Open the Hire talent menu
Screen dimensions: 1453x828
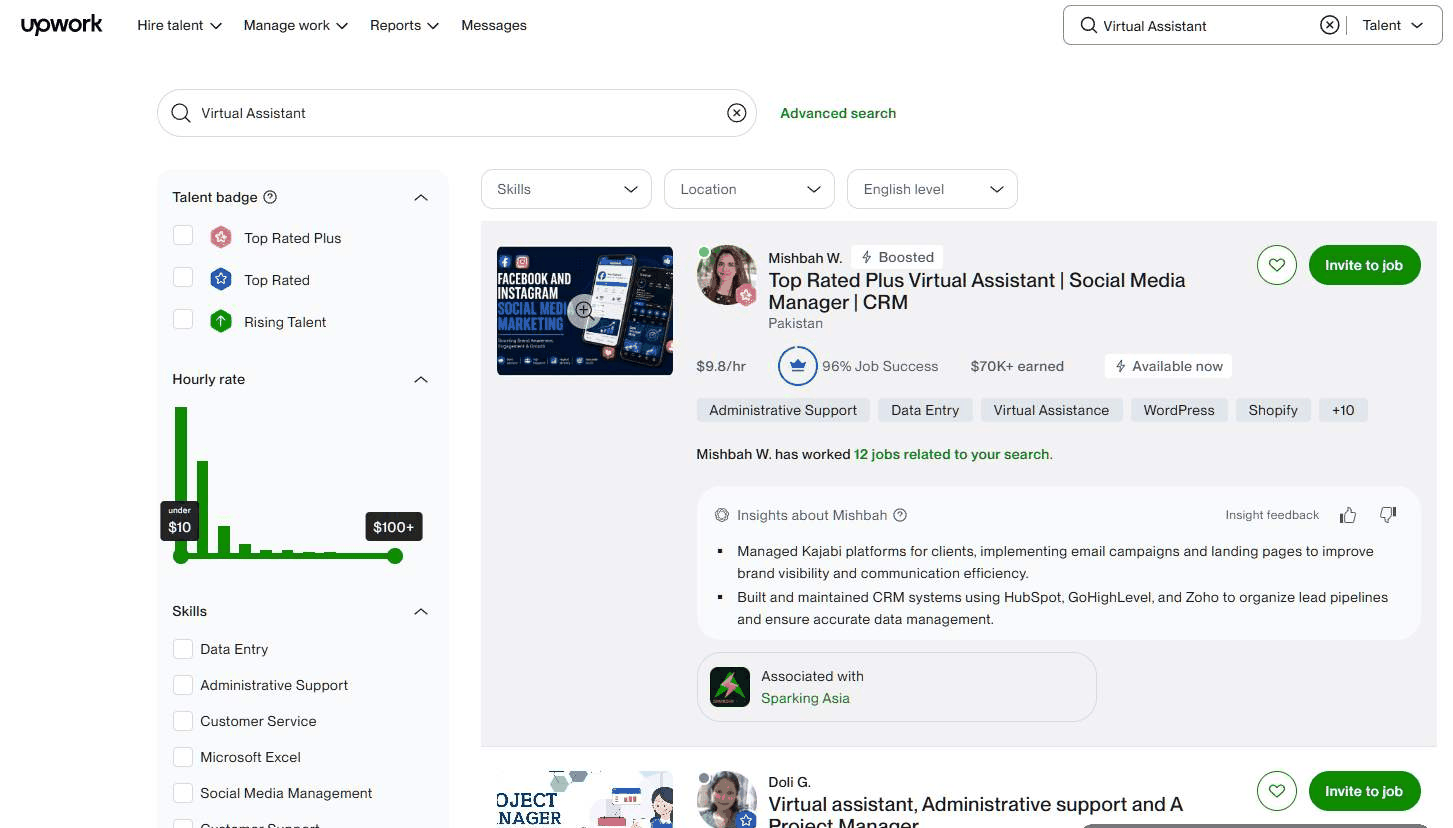[x=179, y=25]
